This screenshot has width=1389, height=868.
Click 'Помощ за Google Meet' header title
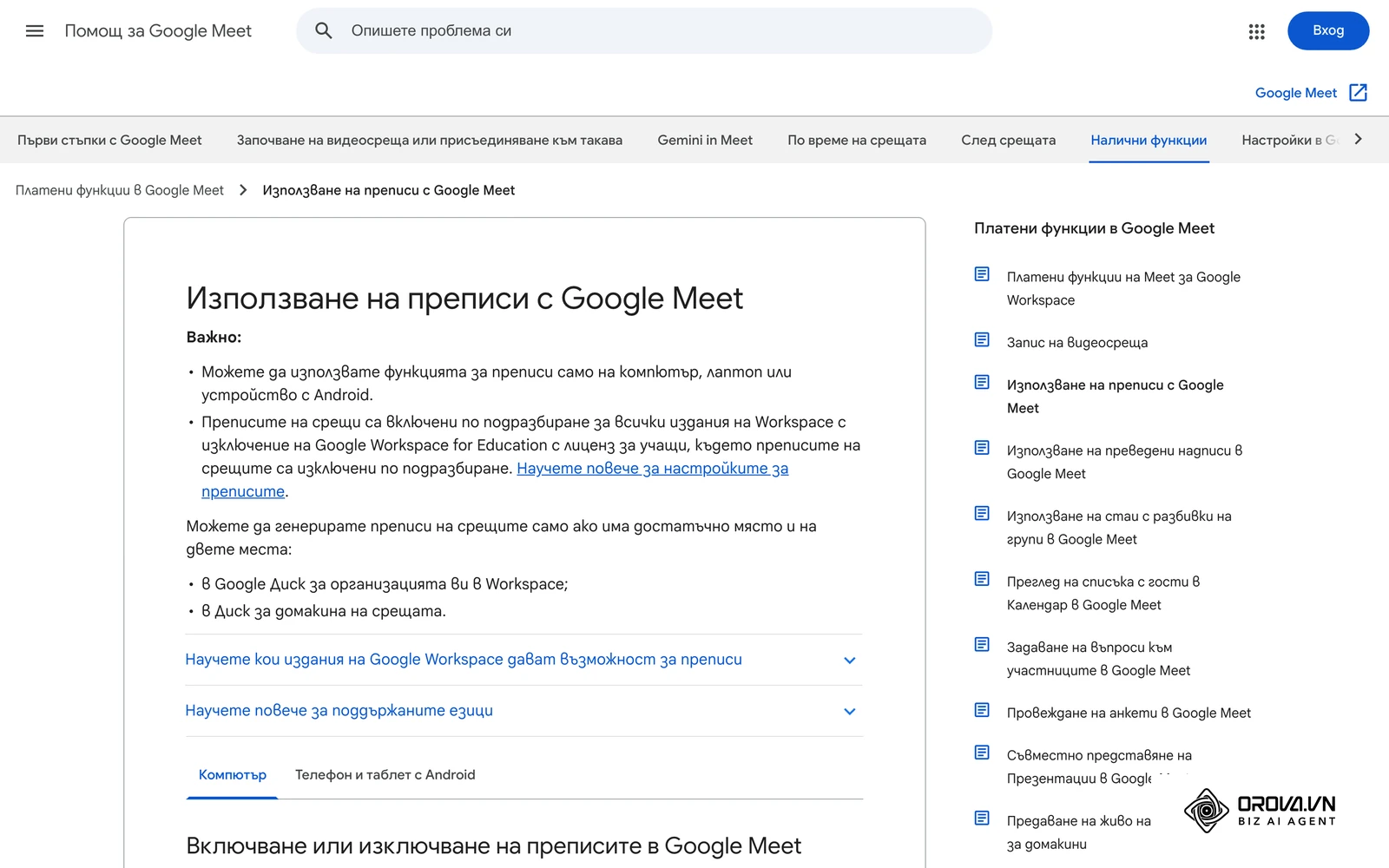tap(158, 31)
